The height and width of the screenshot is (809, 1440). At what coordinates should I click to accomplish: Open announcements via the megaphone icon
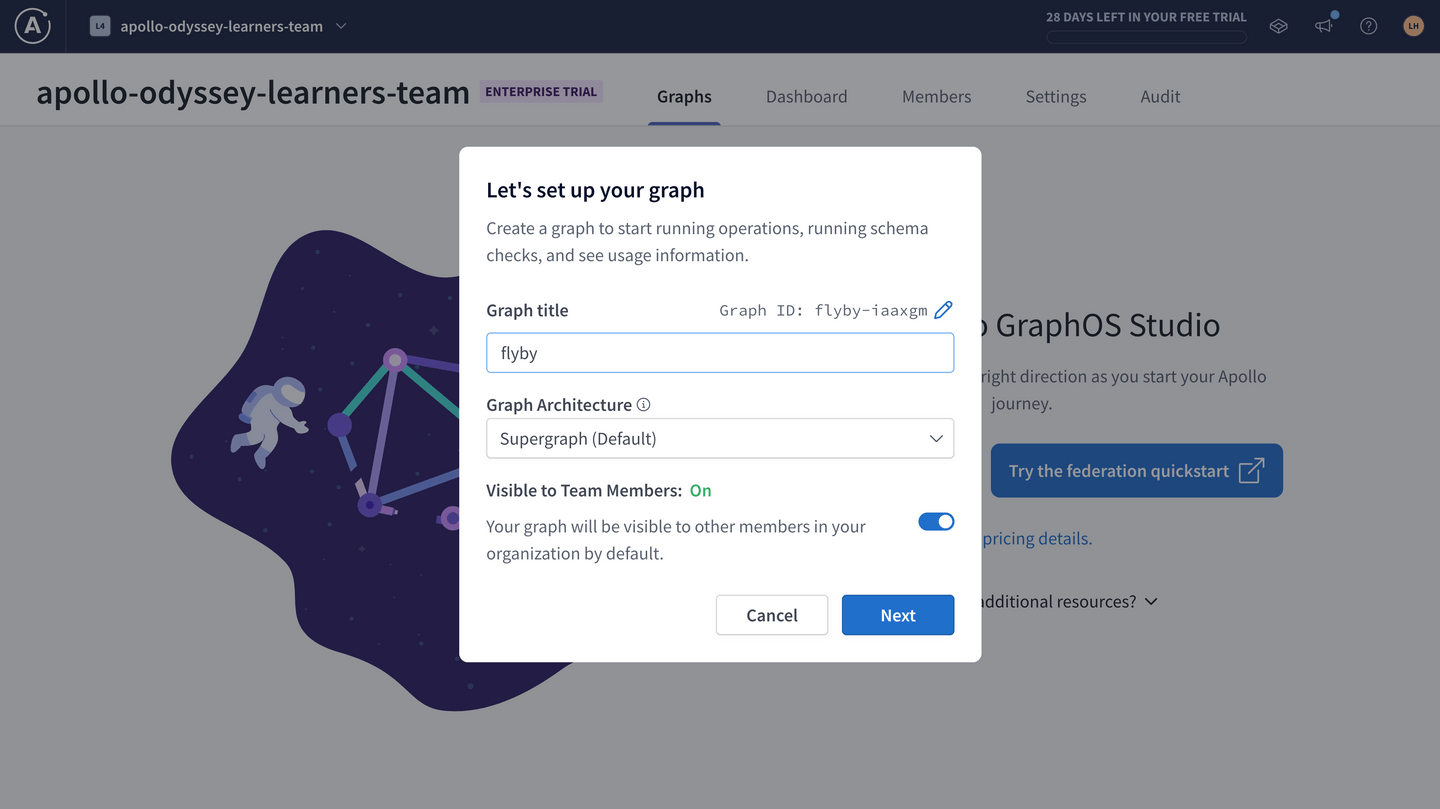click(1323, 26)
